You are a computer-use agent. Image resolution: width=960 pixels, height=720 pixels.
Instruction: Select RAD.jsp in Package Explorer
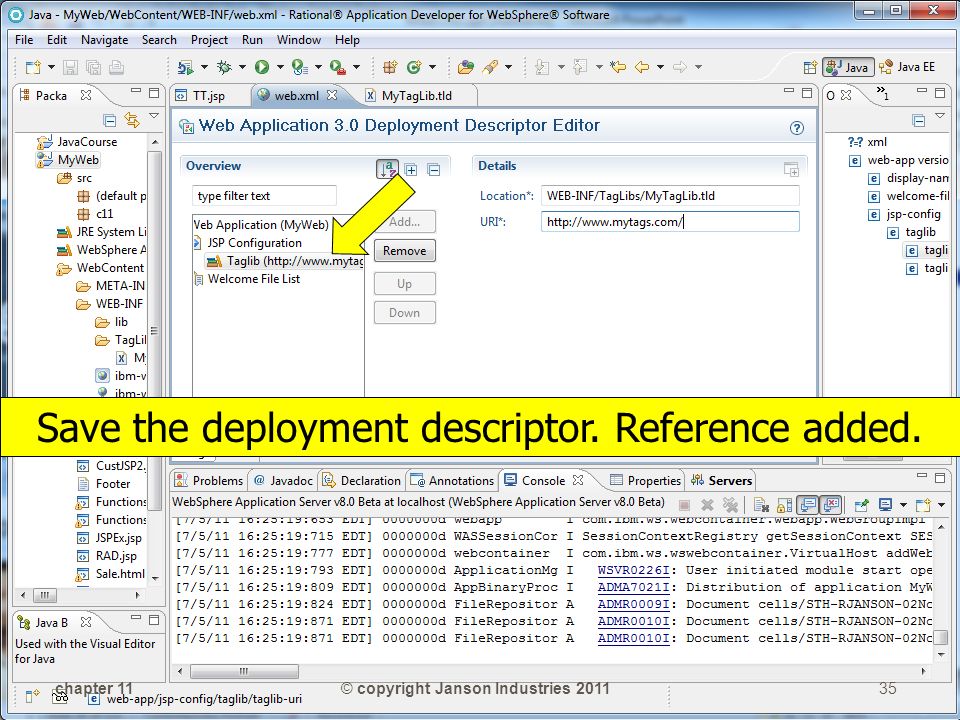click(116, 556)
